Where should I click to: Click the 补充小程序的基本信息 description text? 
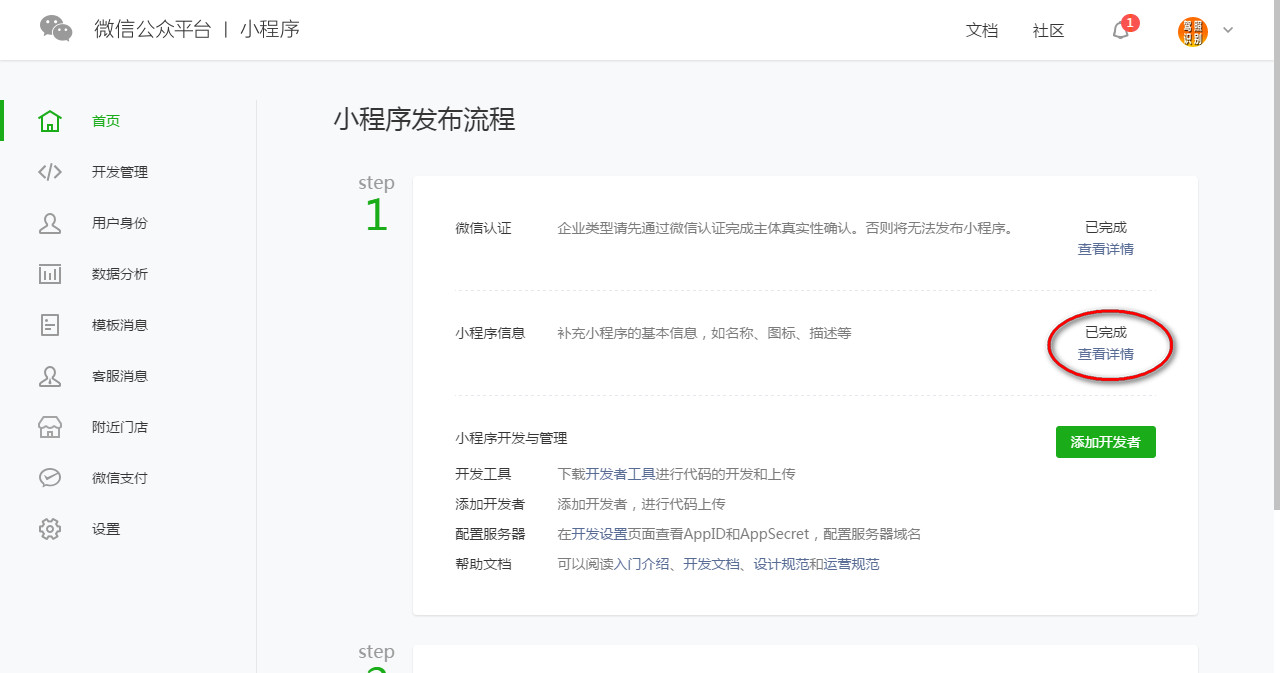[705, 333]
